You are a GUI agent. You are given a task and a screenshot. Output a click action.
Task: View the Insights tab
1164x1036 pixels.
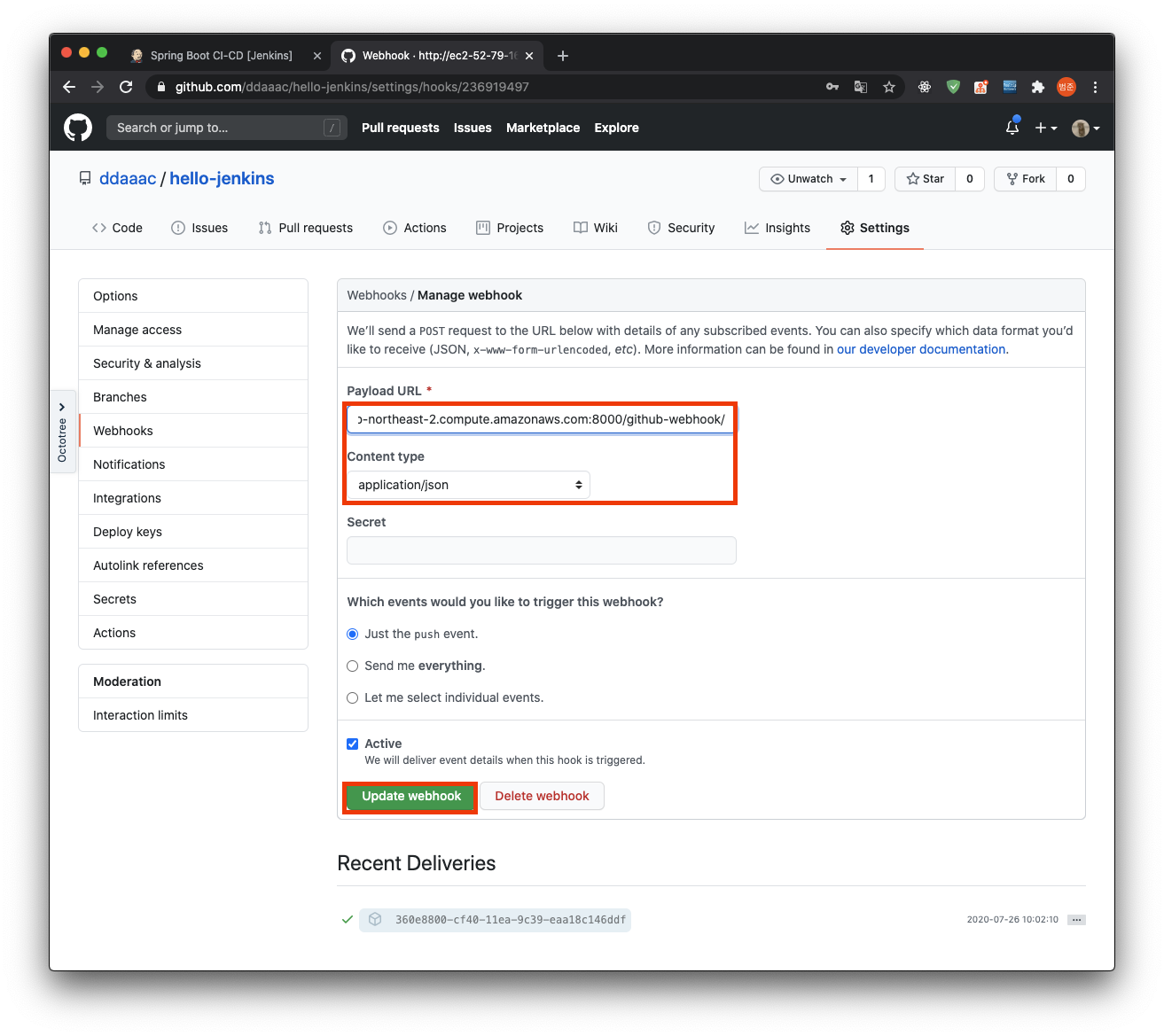point(777,228)
